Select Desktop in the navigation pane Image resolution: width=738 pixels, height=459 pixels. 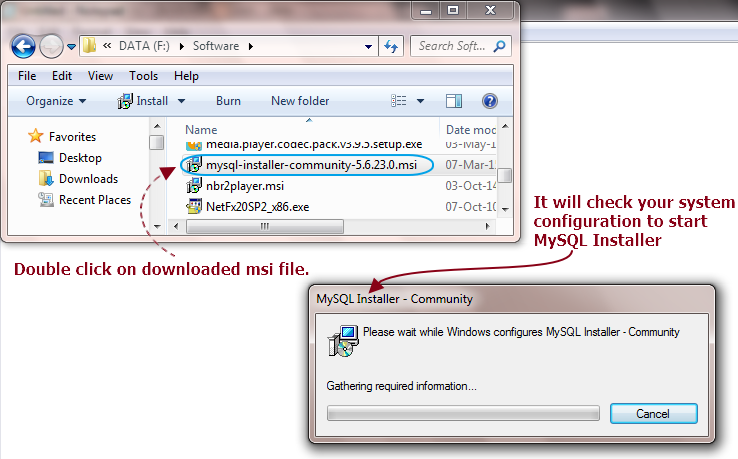tap(80, 158)
